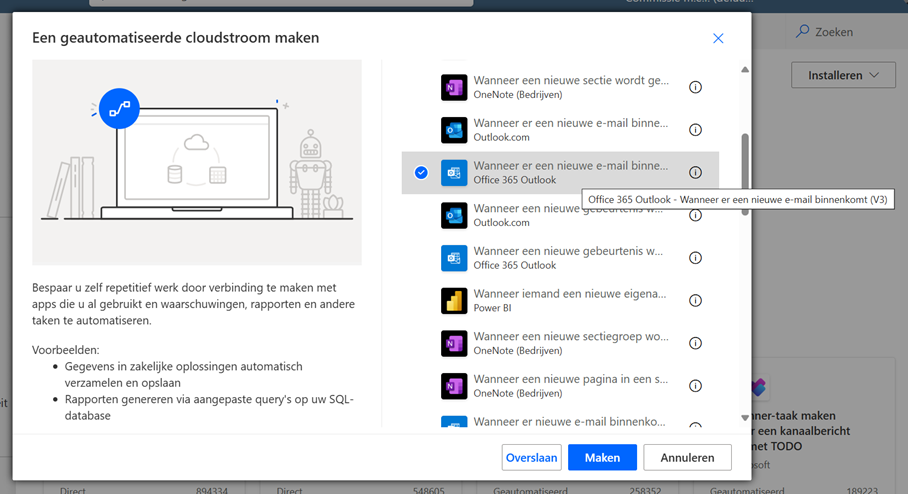908x494 pixels.
Task: Click OneNote icon for nieuwe pagina trigger
Action: (454, 386)
